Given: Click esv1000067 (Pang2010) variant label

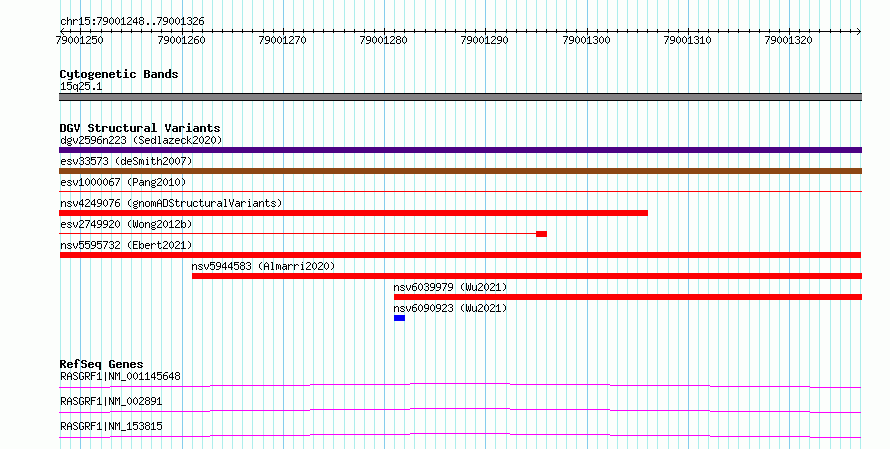Looking at the screenshot, I should tap(123, 182).
